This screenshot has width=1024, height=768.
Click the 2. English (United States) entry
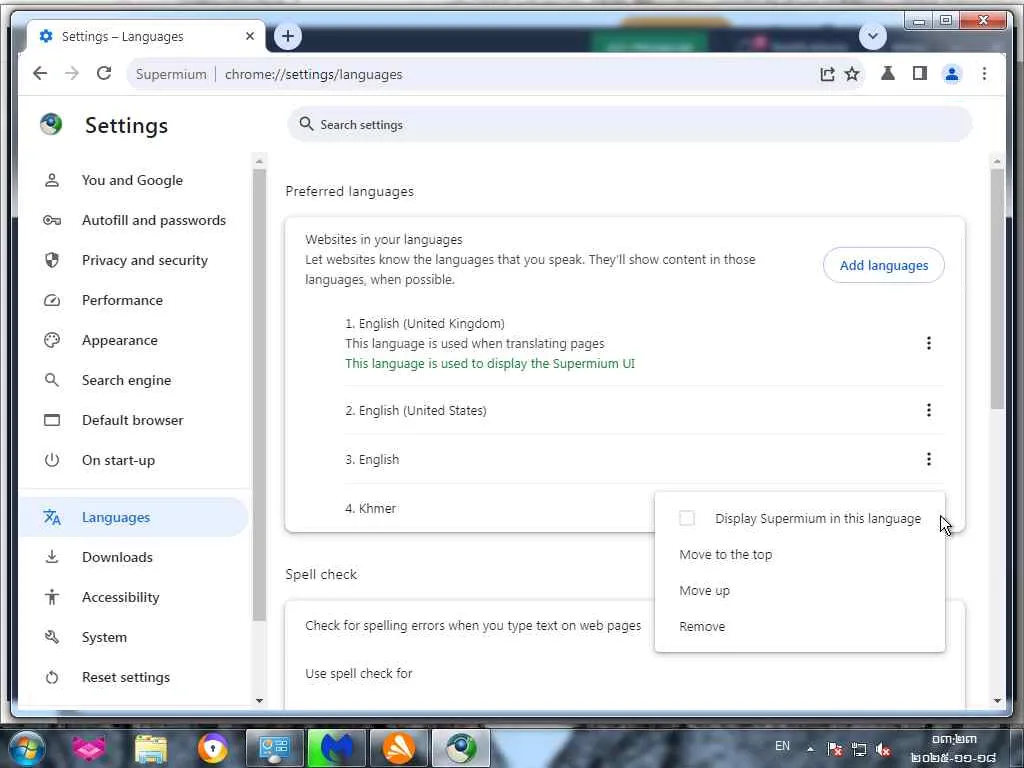click(x=416, y=410)
